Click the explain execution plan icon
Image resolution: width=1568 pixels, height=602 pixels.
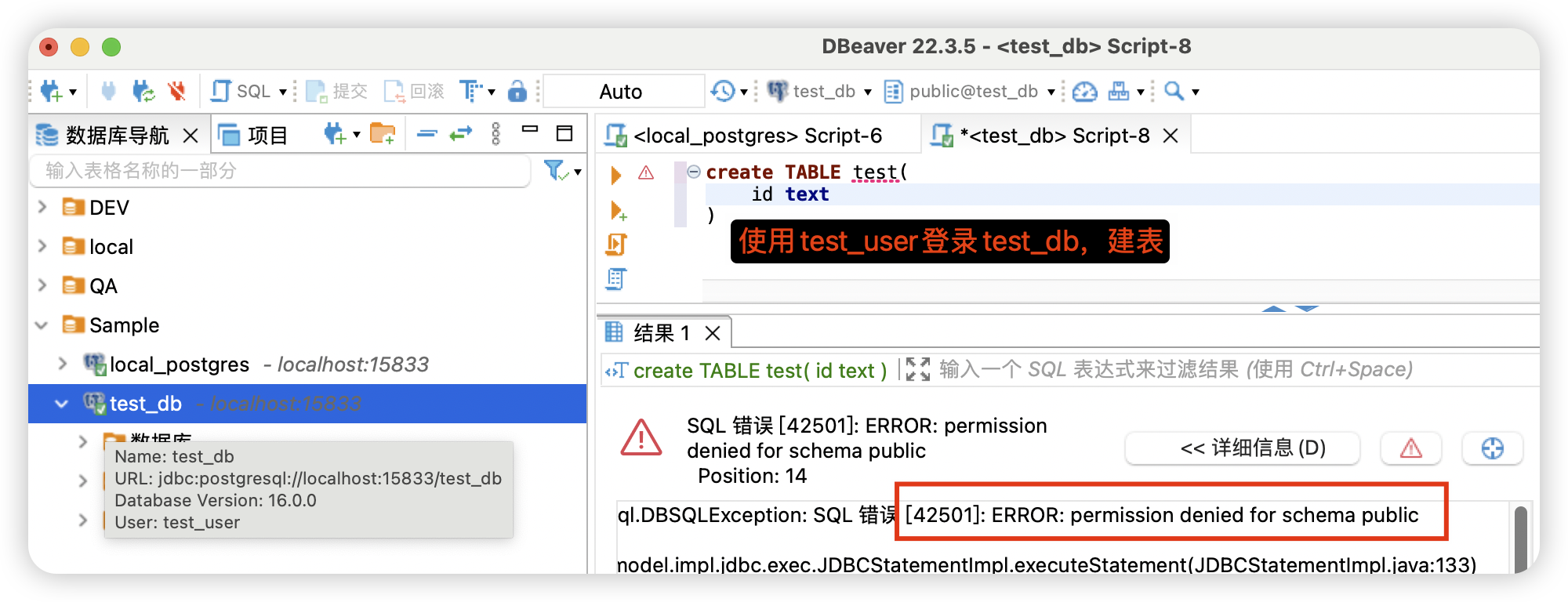tap(616, 279)
